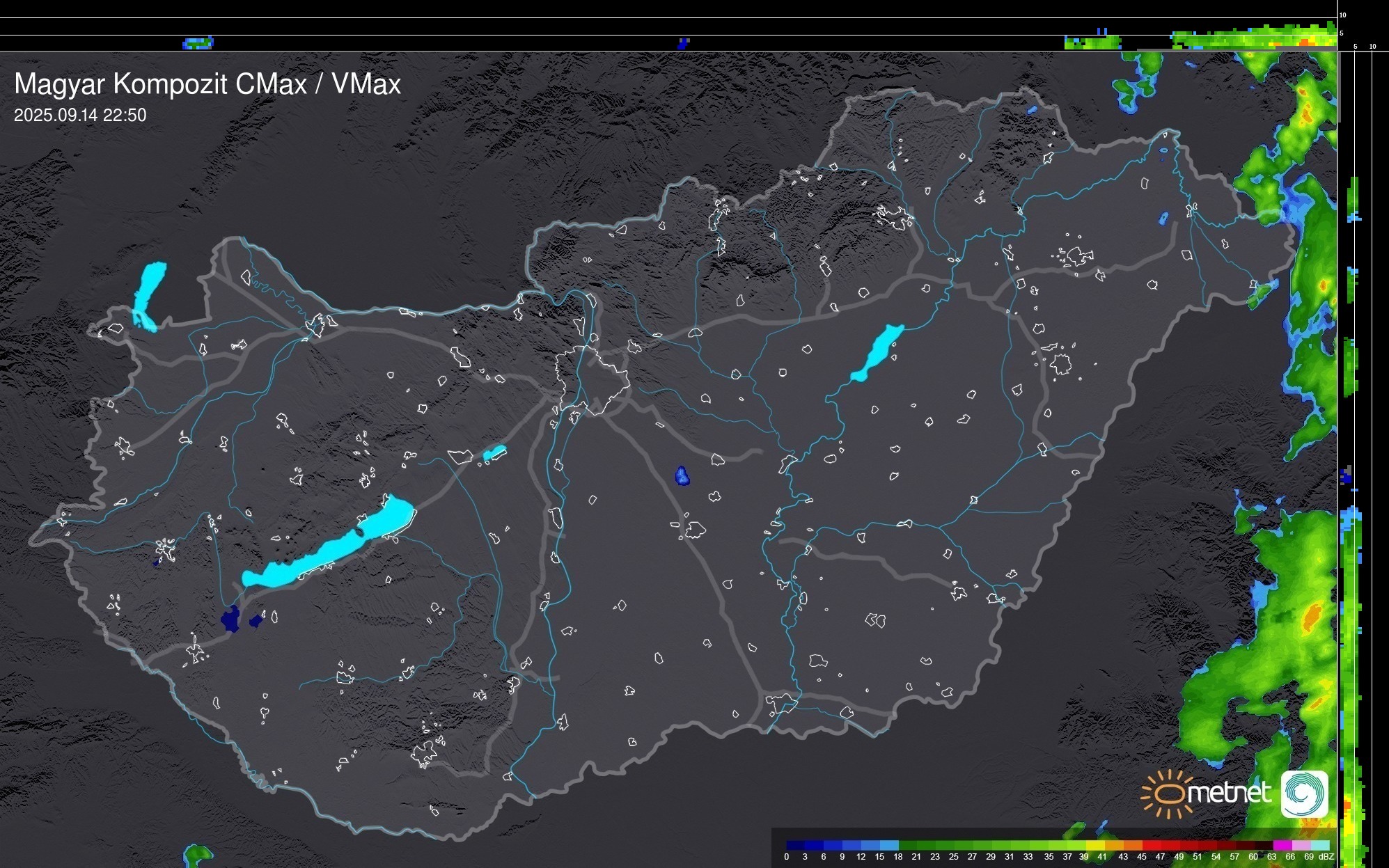The width and height of the screenshot is (1389, 868).
Task: Pick the yellow 39 dBZ legend swatch
Action: point(1095,845)
